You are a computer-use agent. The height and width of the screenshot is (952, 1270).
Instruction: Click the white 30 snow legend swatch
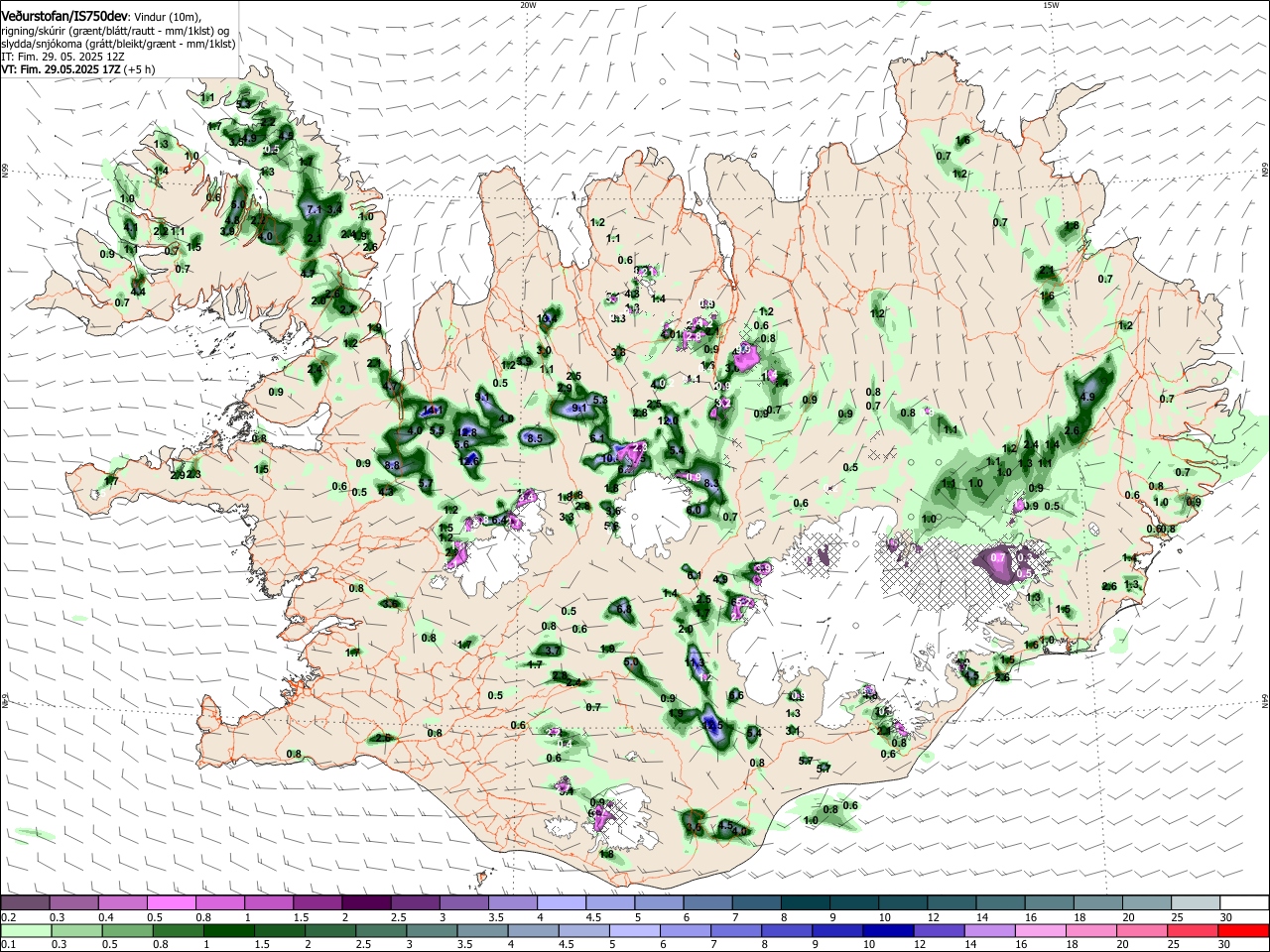point(1242,903)
